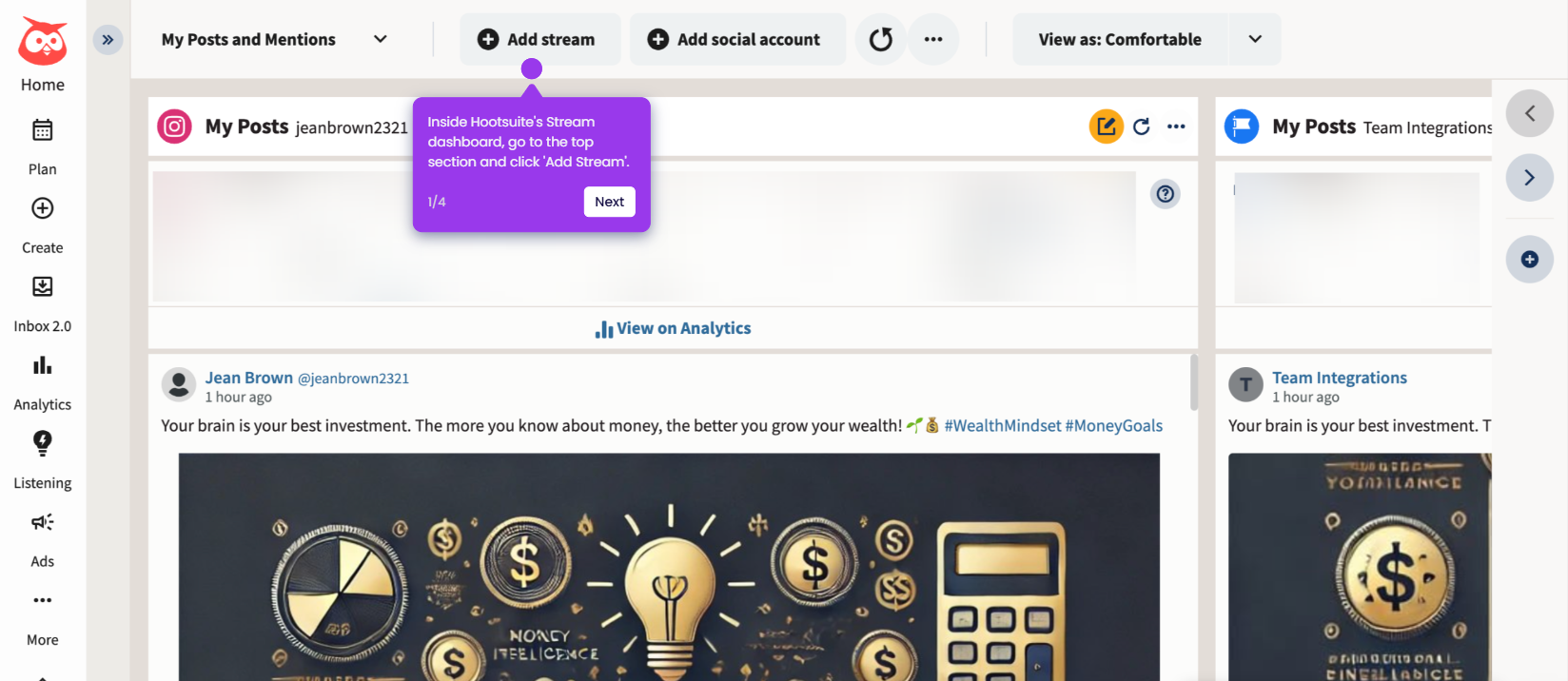Open stream options three-dot menu
Image resolution: width=1568 pixels, height=681 pixels.
pyautogui.click(x=1176, y=126)
